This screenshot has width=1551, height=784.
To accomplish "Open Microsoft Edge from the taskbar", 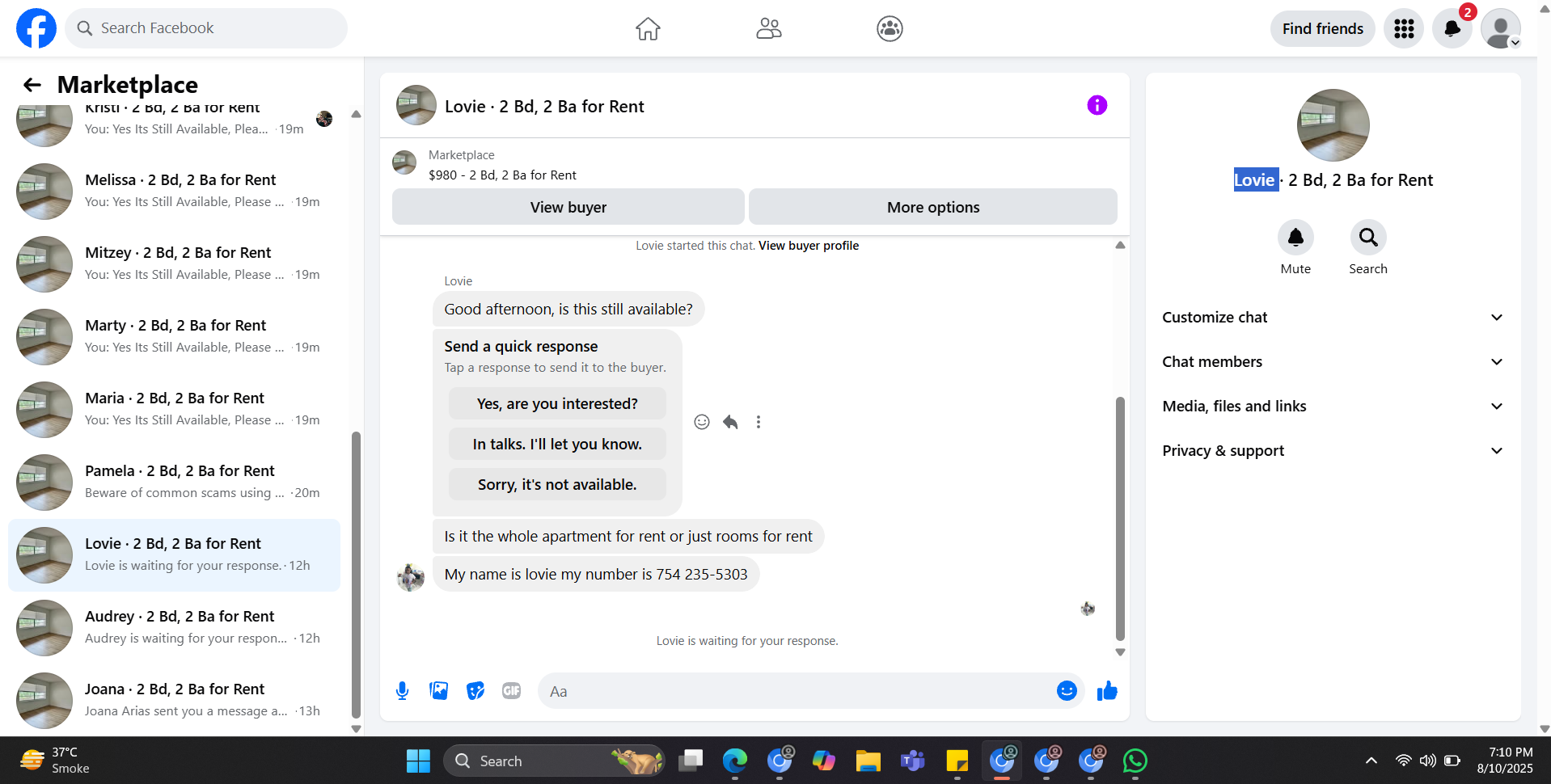I will click(735, 761).
